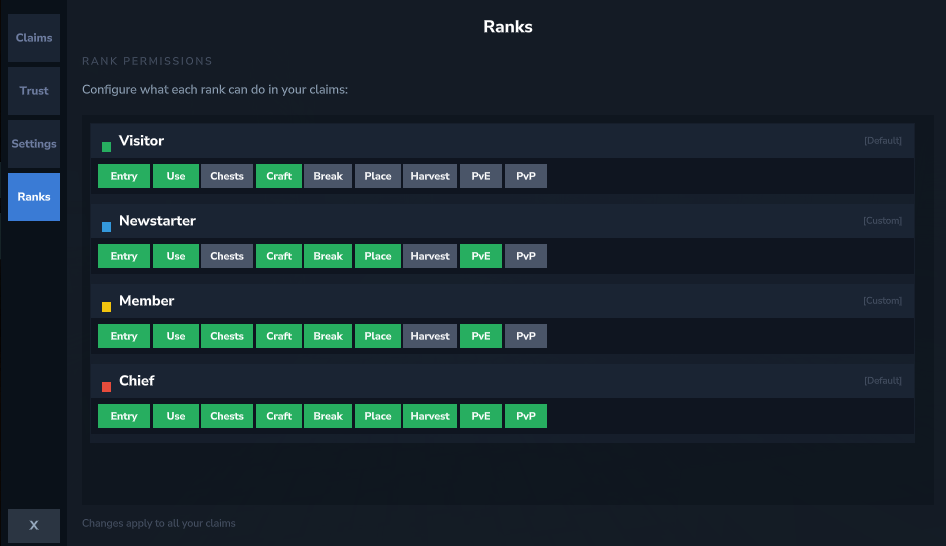Click the yellow Member rank color square

(106, 307)
